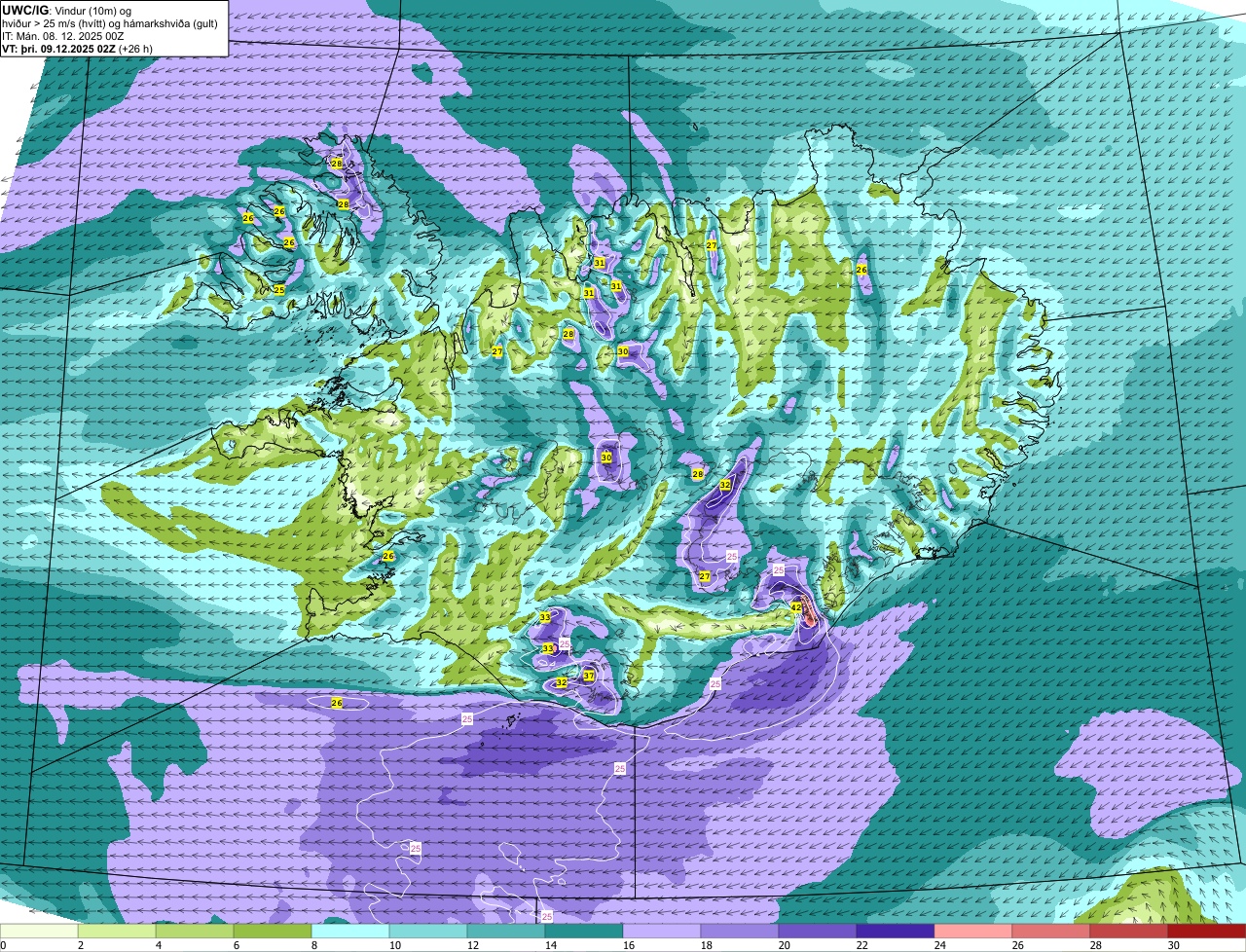Select the olive legend swatch between 6 and 8
Image resolution: width=1246 pixels, height=952 pixels.
[x=273, y=931]
